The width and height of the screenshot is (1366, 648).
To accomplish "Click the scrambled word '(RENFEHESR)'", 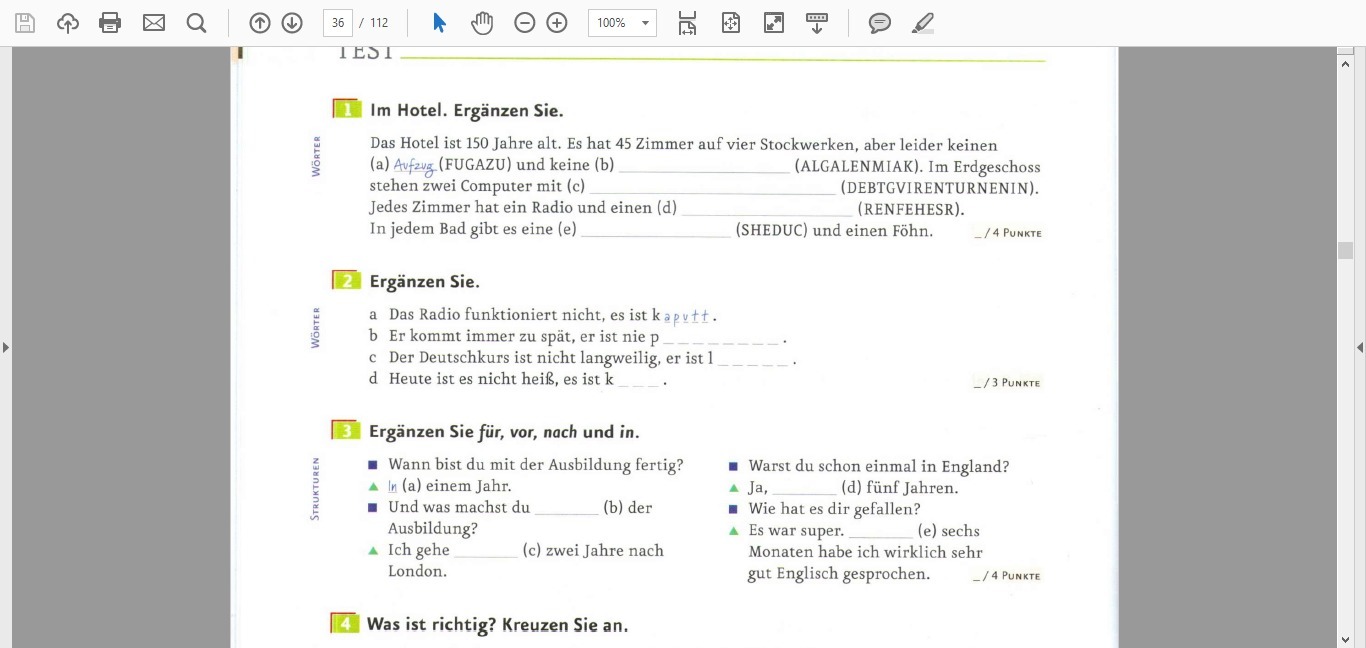I will pyautogui.click(x=911, y=209).
